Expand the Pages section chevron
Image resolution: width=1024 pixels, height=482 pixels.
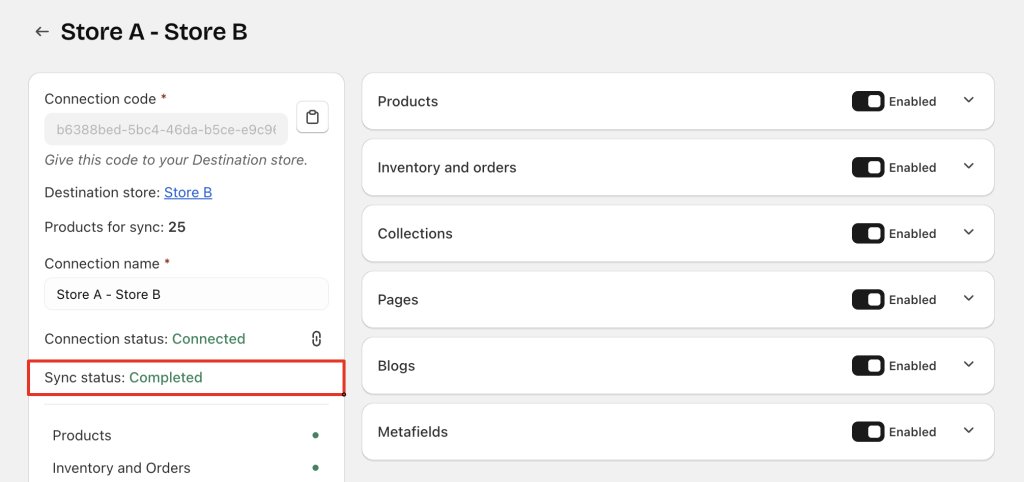coord(968,298)
